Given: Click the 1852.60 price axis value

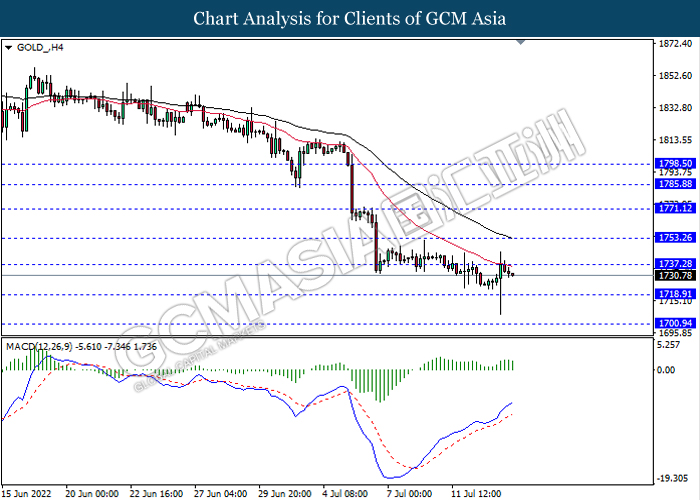Looking at the screenshot, I should click(x=675, y=76).
